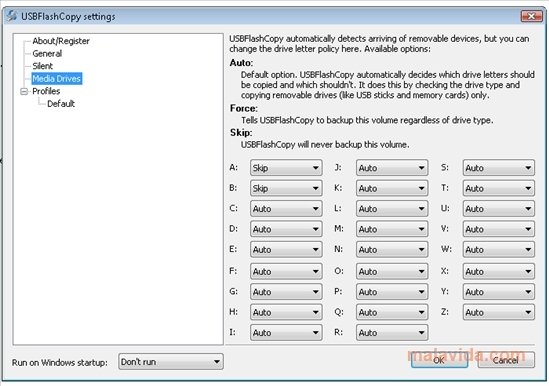Select Media Drives tree item
This screenshot has height=386, width=549.
point(57,78)
